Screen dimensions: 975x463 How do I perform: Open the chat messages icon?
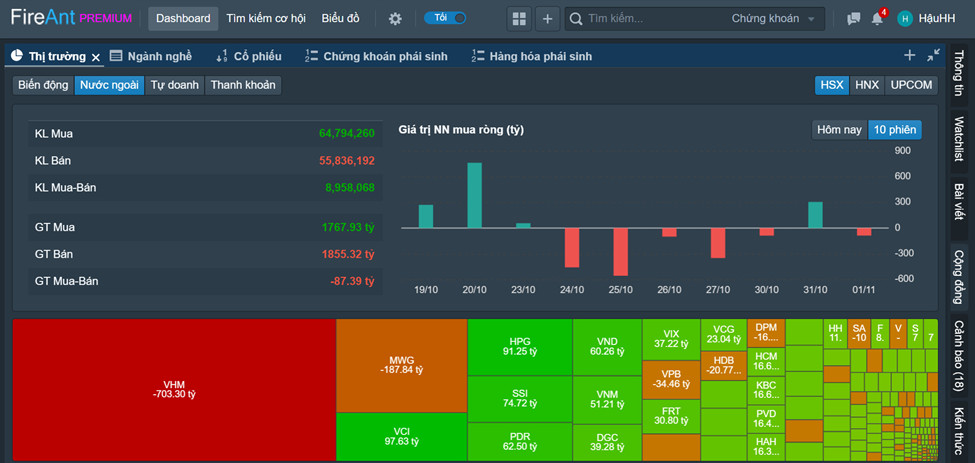point(853,19)
